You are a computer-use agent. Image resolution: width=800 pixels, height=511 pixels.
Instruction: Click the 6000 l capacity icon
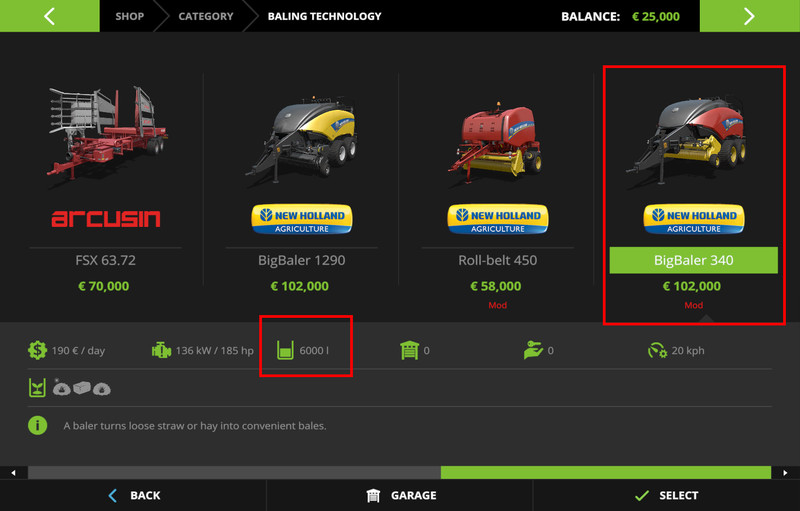[285, 351]
